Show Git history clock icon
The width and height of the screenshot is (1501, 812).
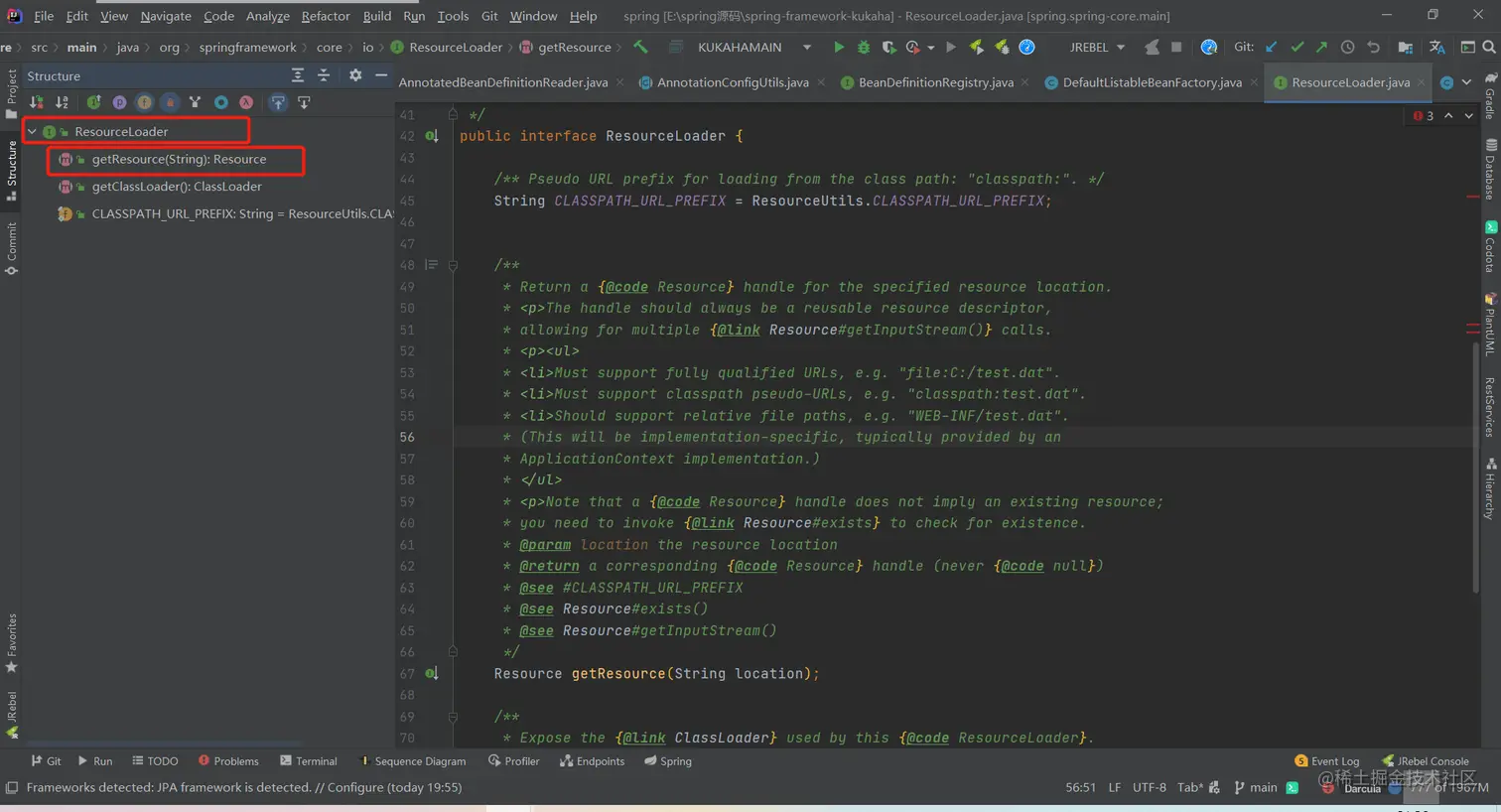1347,47
